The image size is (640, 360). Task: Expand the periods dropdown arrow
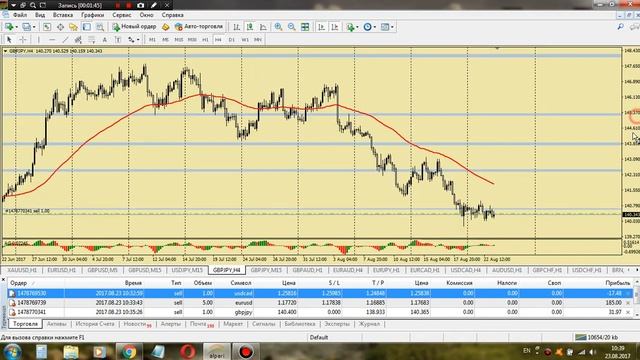(x=375, y=27)
